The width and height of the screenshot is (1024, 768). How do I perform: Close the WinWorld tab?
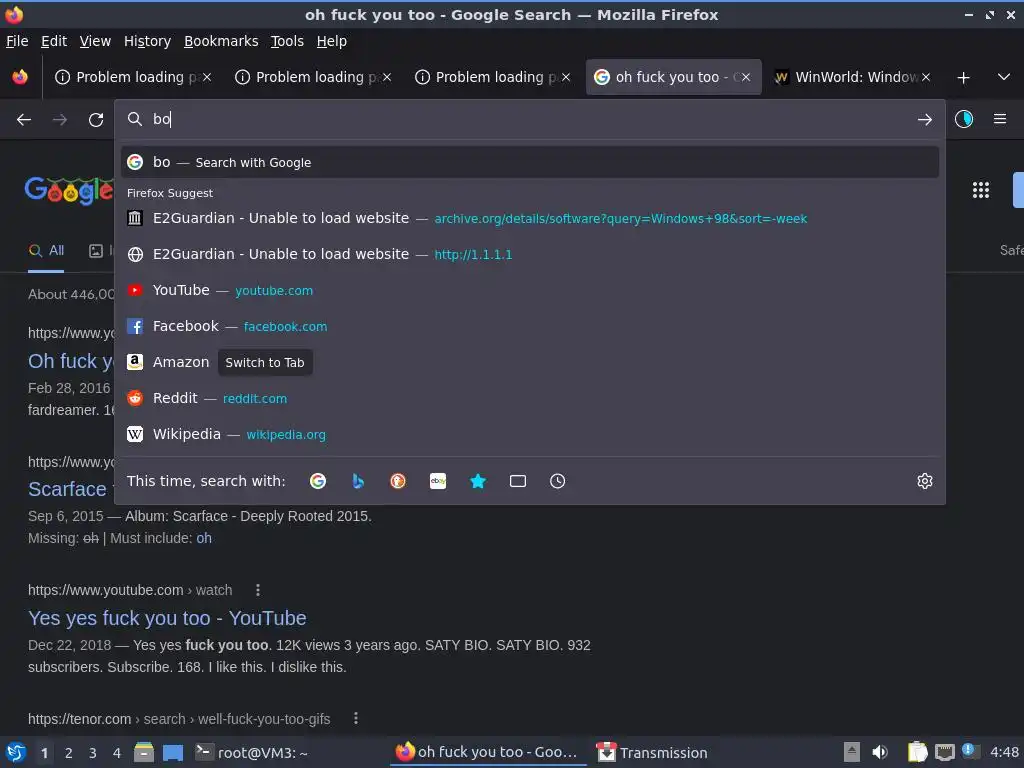tap(925, 77)
